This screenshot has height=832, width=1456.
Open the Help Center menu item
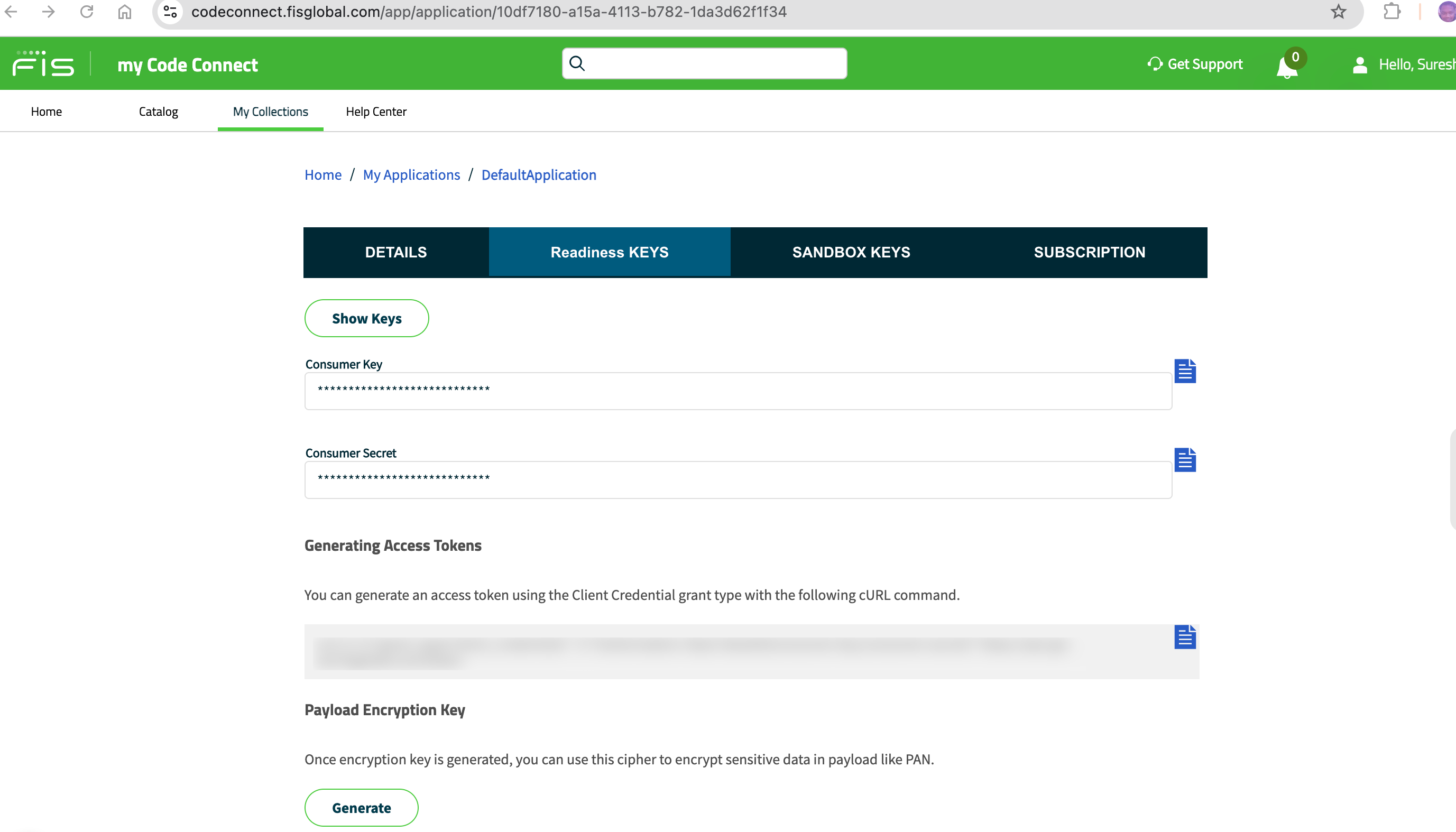coord(376,112)
